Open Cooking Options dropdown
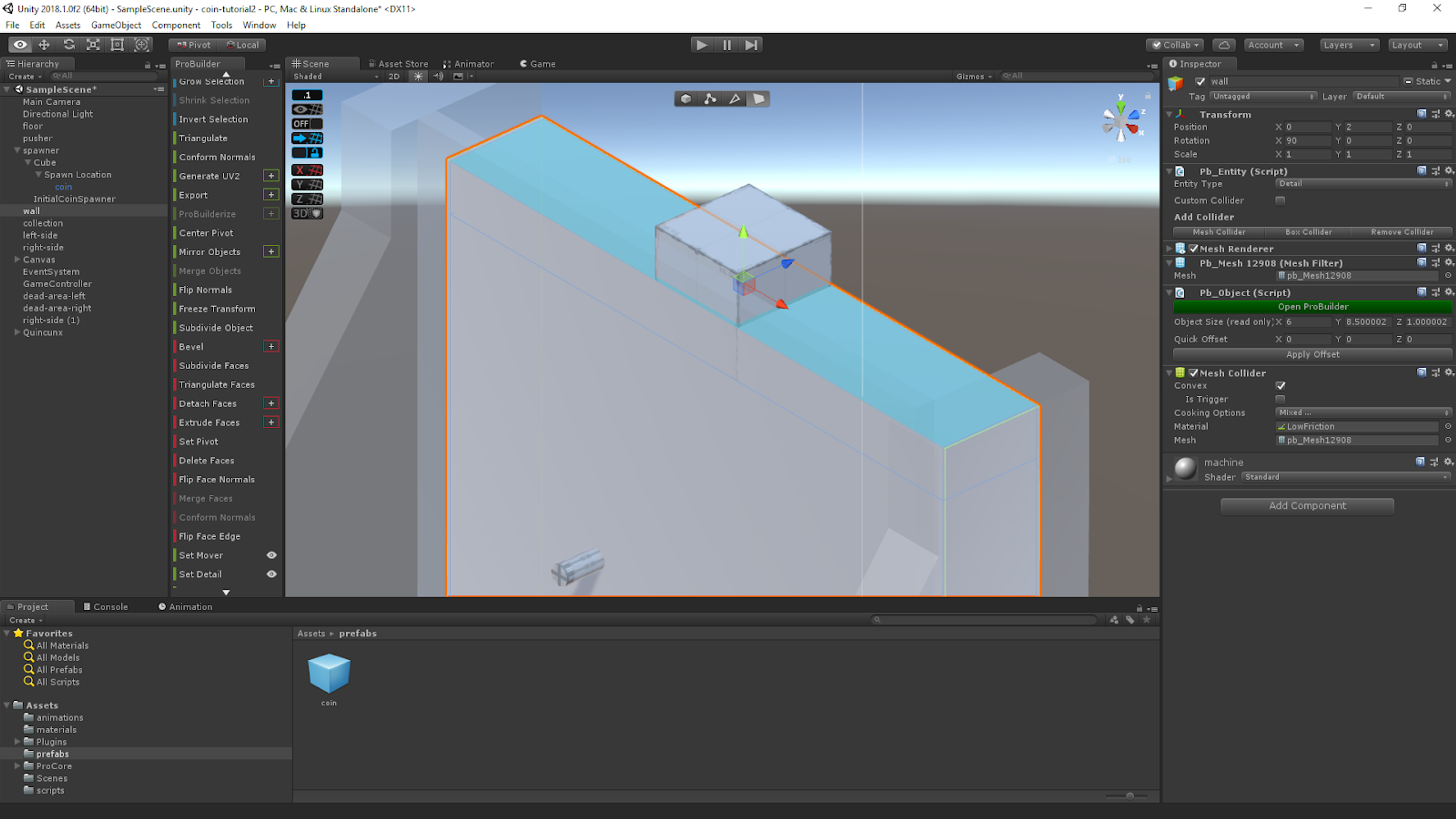Viewport: 1456px width, 819px height. (x=1363, y=413)
